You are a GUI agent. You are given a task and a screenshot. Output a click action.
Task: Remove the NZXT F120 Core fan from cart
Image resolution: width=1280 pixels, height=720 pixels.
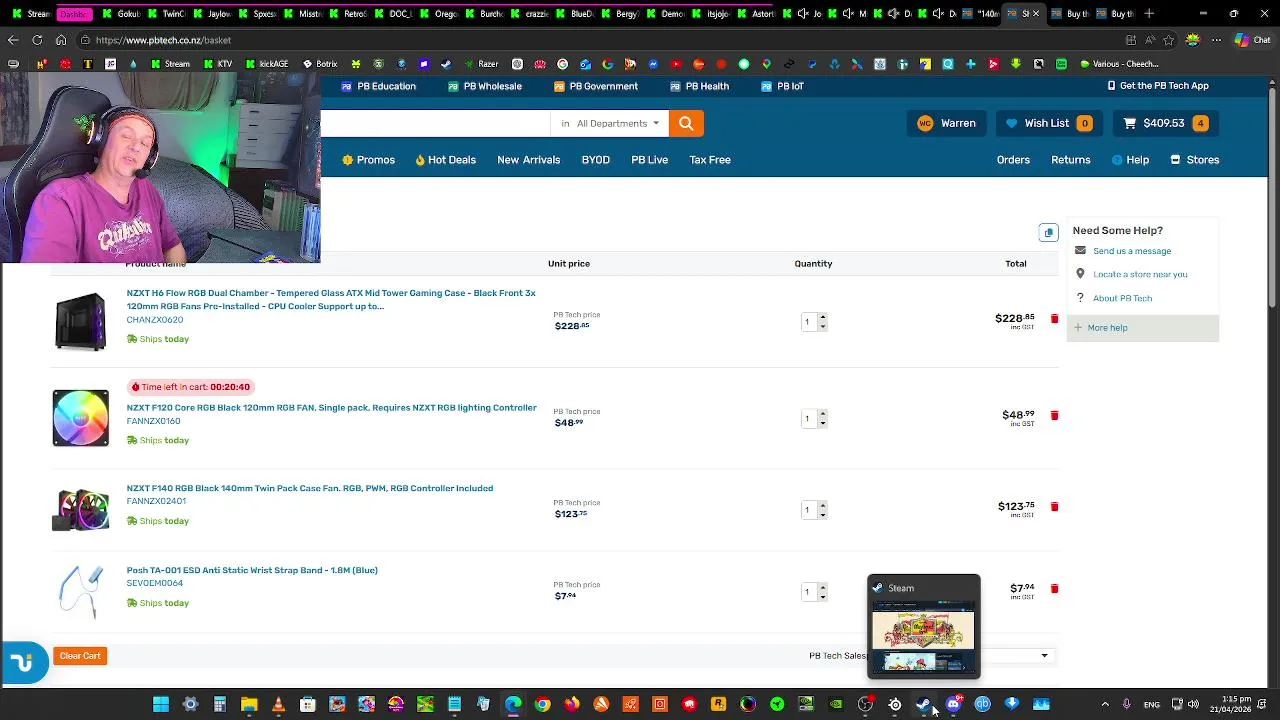1054,415
